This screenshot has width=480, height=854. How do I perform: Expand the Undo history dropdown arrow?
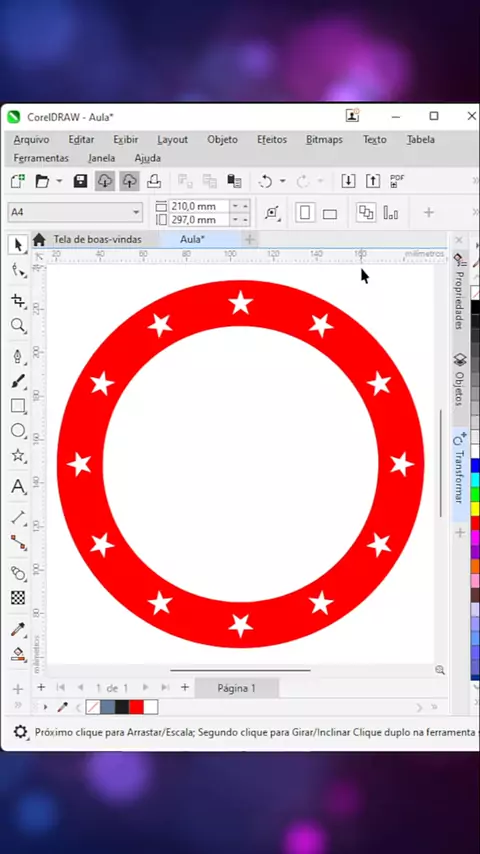point(282,181)
